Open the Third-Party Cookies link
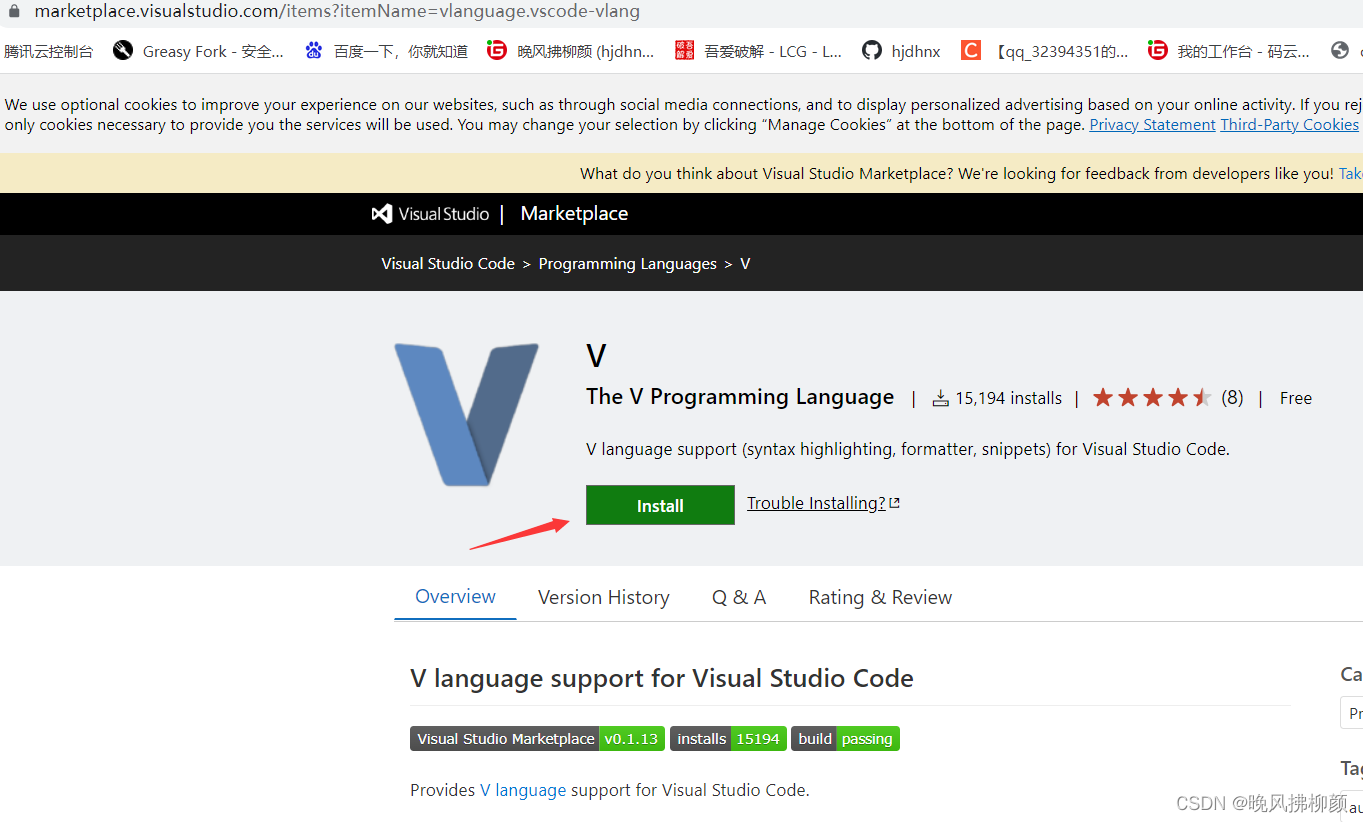Viewport: 1363px width, 822px height. tap(1289, 125)
